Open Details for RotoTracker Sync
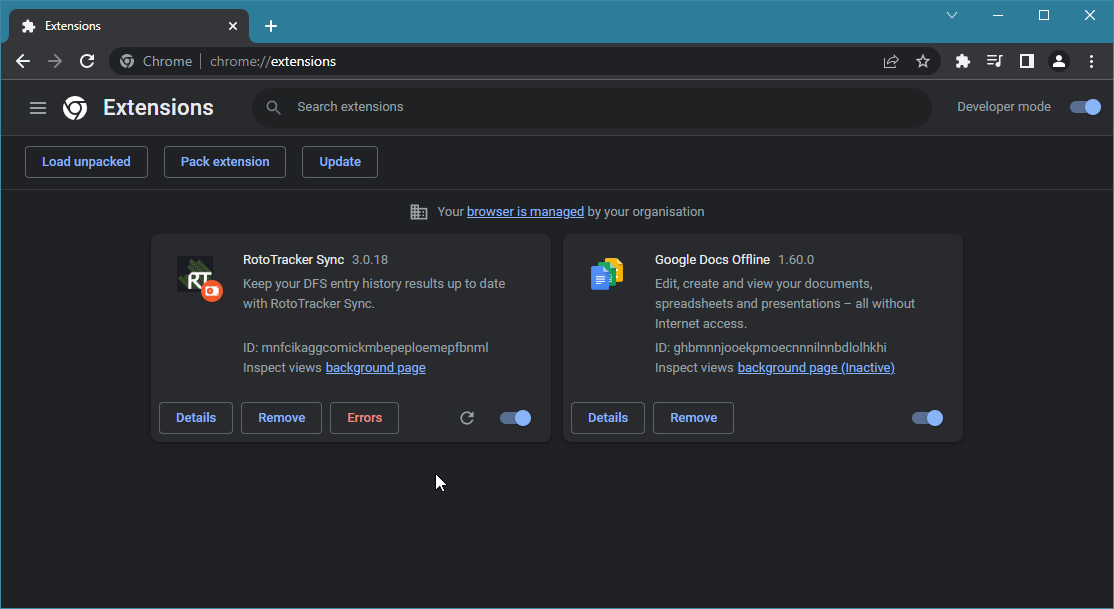The height and width of the screenshot is (609, 1114). coord(195,418)
